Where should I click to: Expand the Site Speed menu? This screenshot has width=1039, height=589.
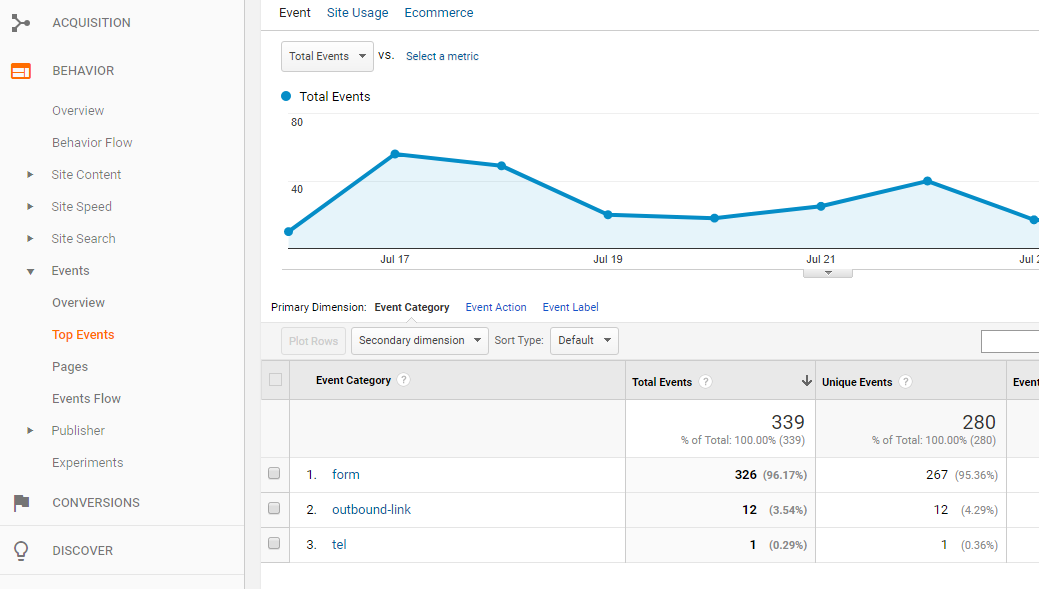tap(30, 207)
